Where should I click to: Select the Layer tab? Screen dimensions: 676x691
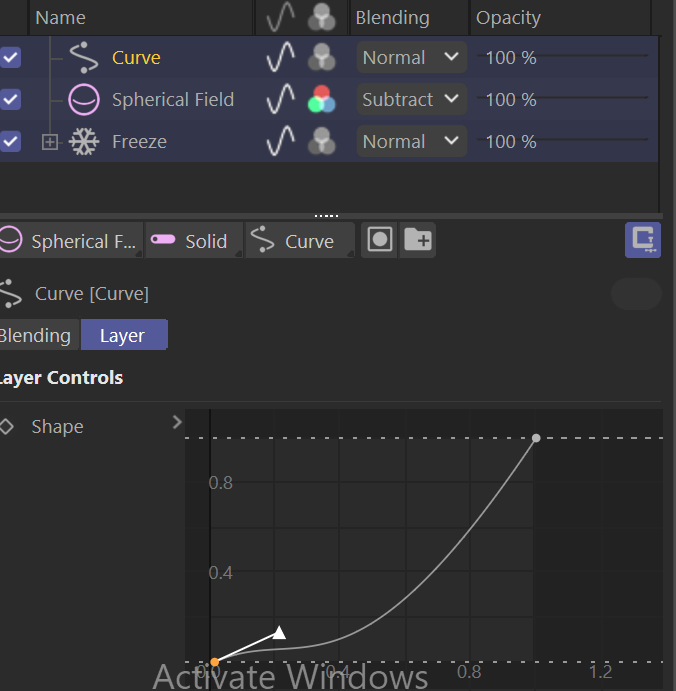point(123,336)
